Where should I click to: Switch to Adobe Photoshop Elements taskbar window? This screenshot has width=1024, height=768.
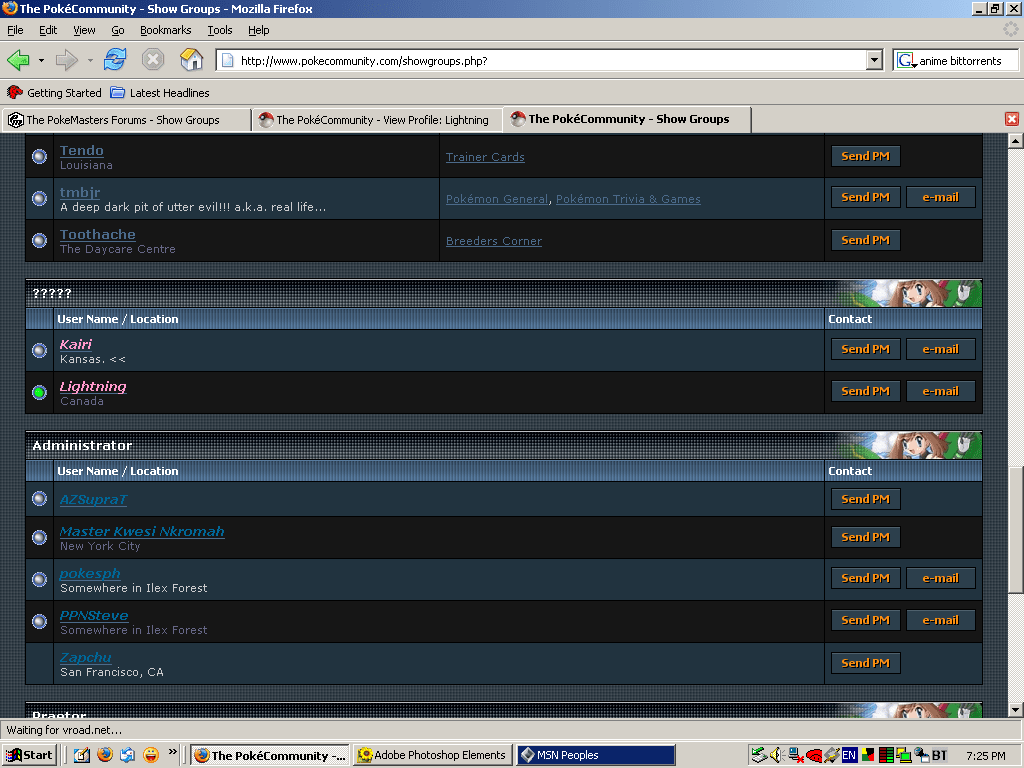click(432, 755)
